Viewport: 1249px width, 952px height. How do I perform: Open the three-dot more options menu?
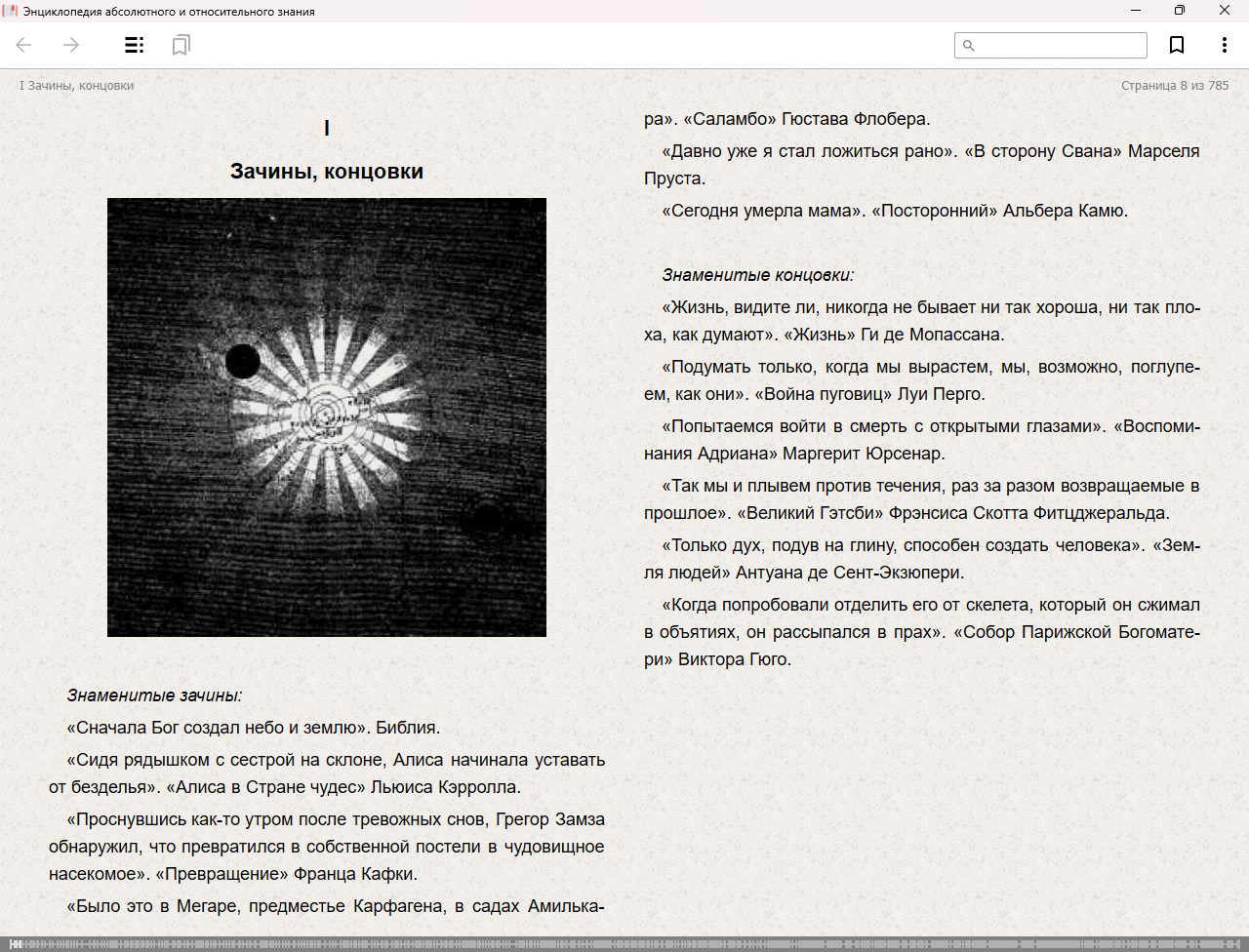tap(1224, 45)
